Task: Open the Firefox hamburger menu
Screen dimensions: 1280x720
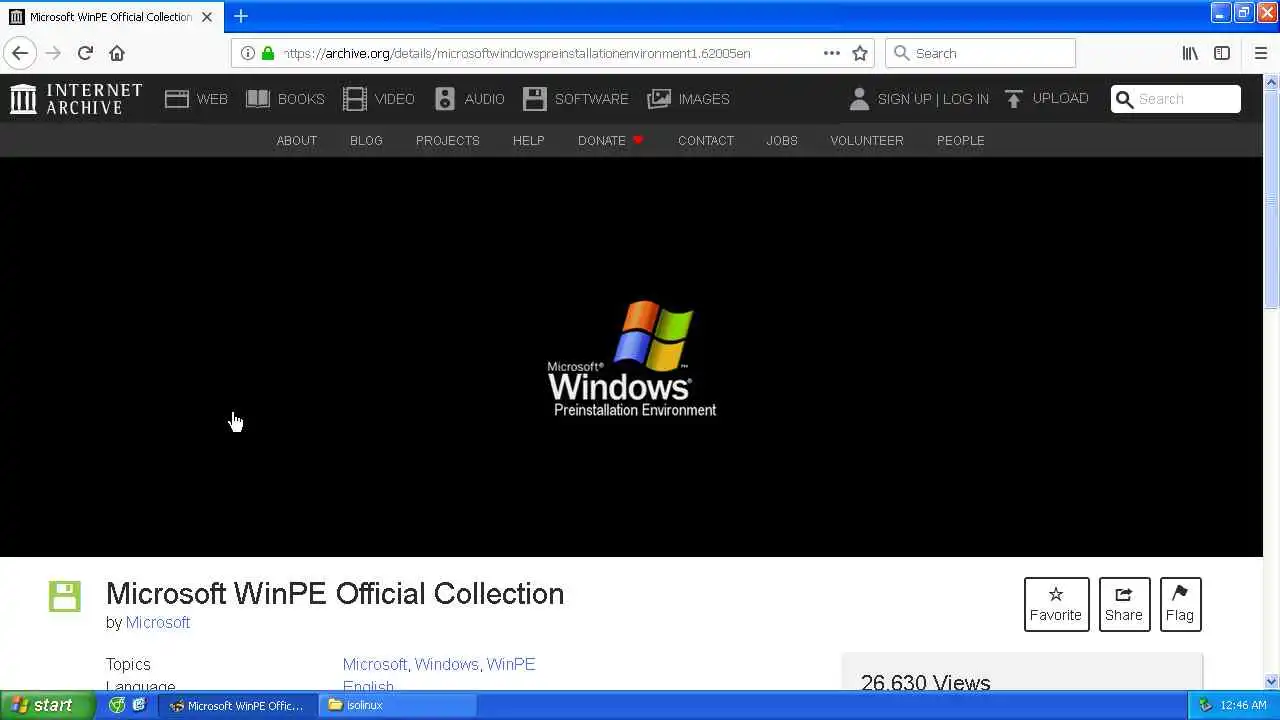Action: pos(1260,53)
